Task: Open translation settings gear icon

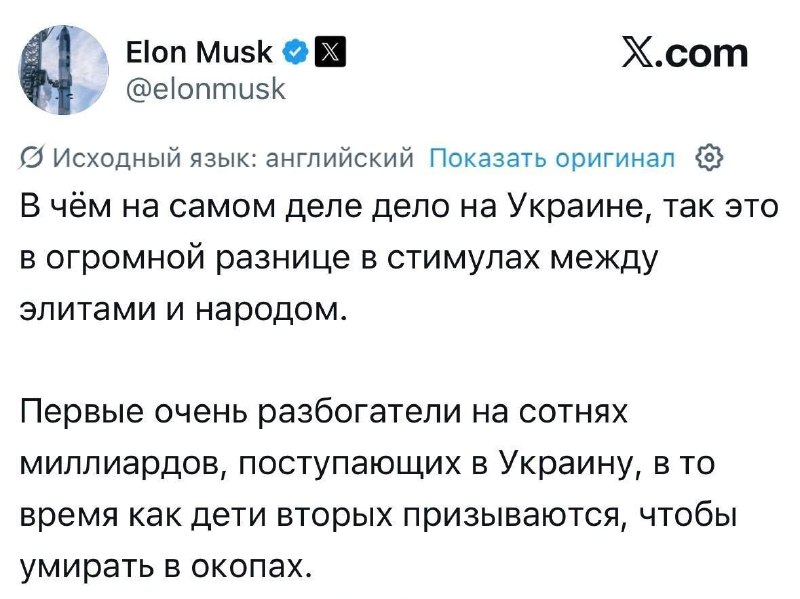Action: 709,158
